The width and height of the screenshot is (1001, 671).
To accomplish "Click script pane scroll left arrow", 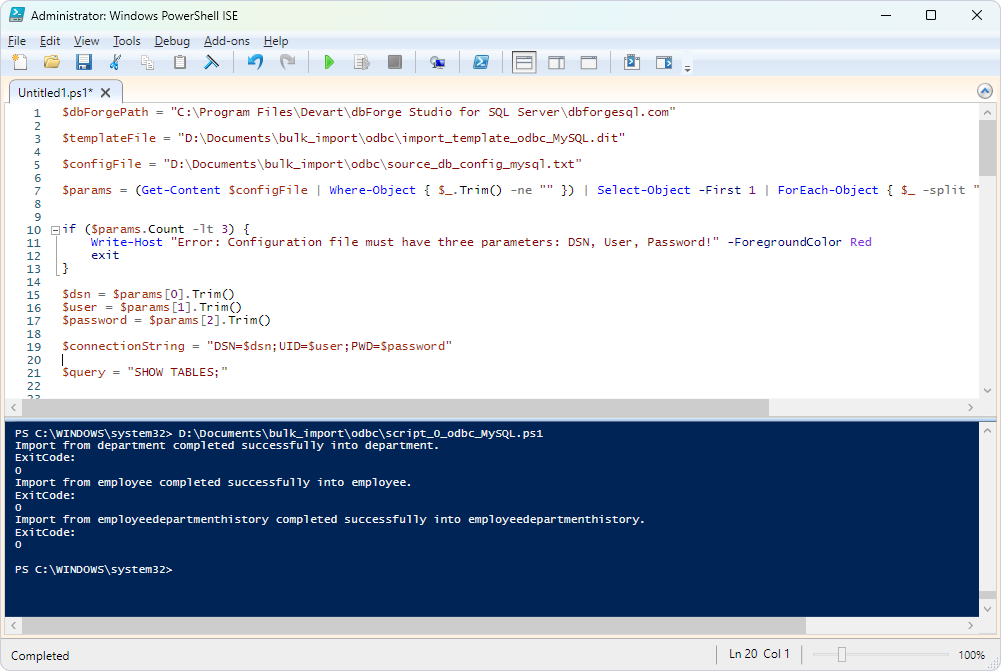I will point(13,407).
